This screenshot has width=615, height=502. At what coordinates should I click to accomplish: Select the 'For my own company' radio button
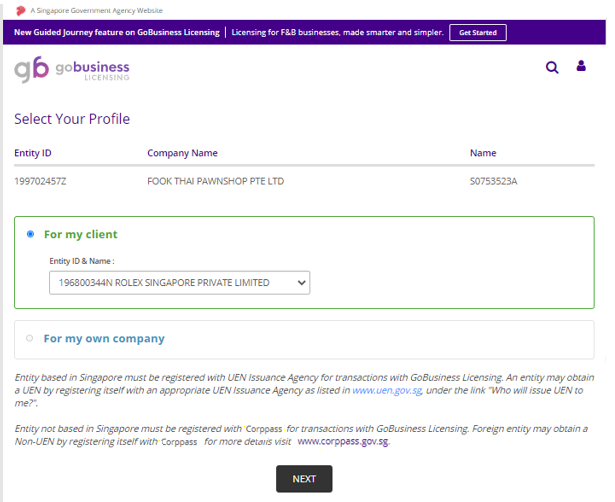[x=30, y=338]
